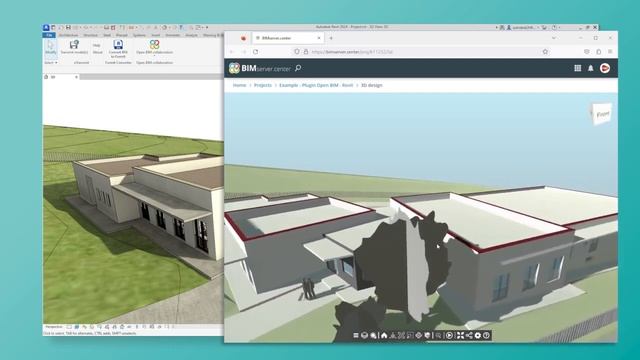This screenshot has width=640, height=360.
Task: Reload the page with the browser refresh button
Action: tap(256, 52)
